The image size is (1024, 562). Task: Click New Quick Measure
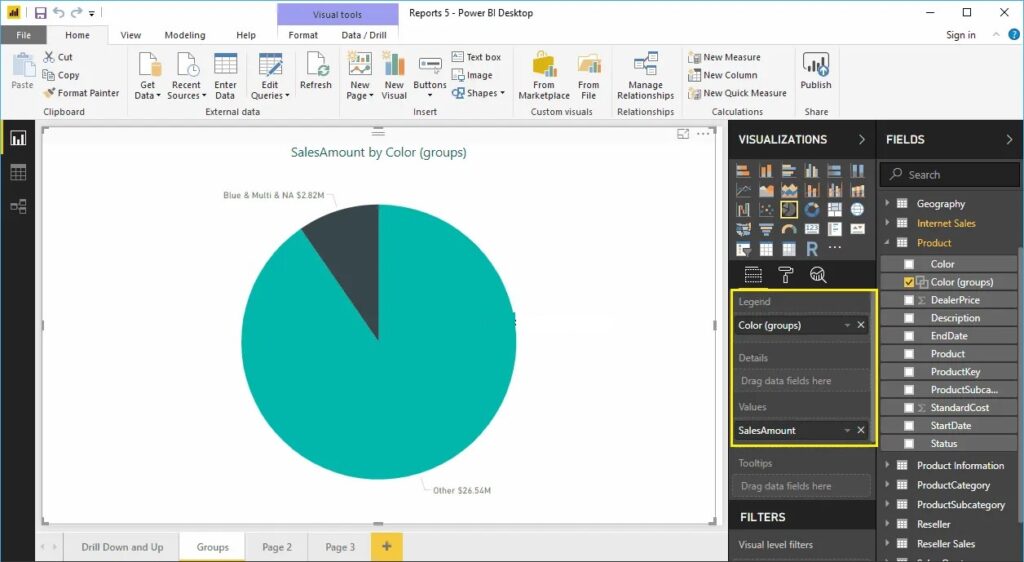coord(737,93)
